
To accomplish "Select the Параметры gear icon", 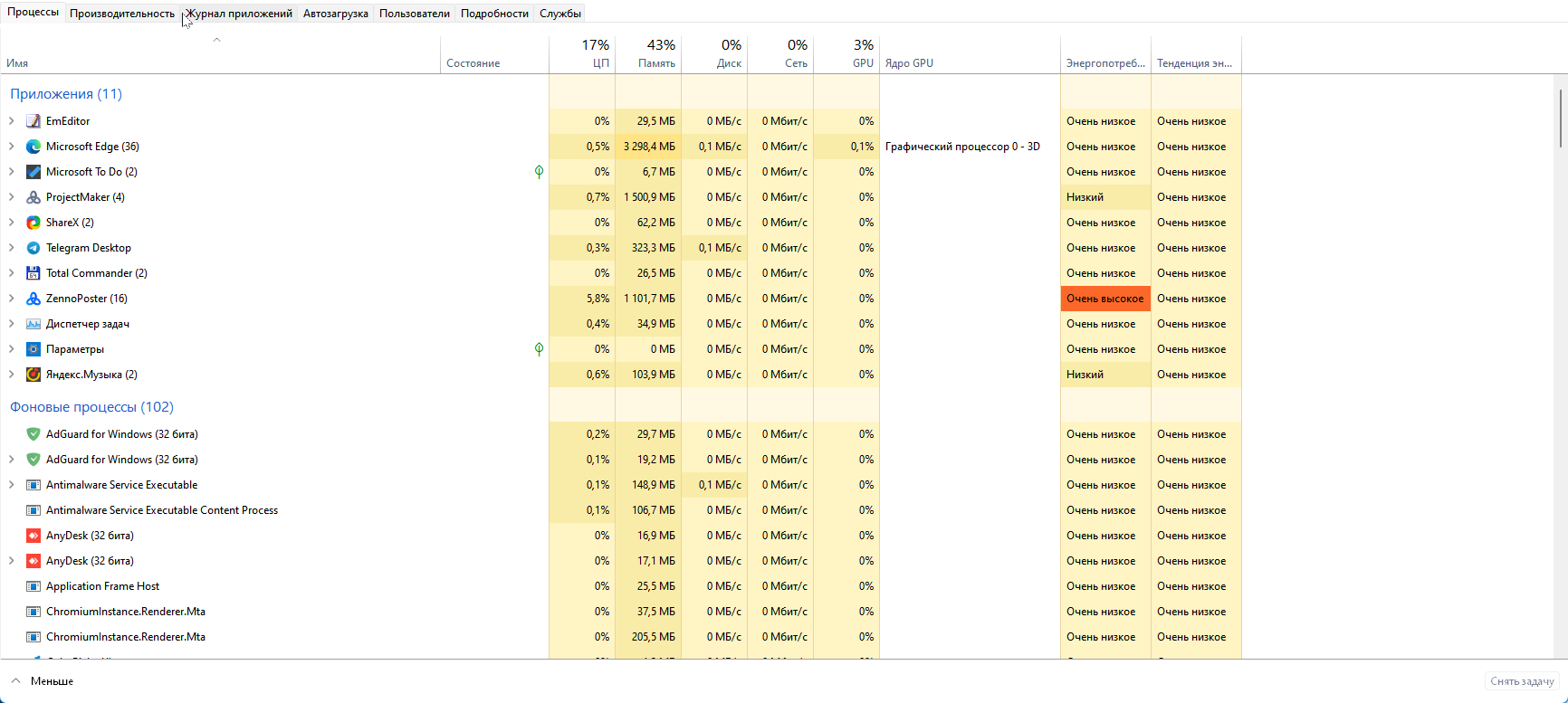I will point(33,349).
